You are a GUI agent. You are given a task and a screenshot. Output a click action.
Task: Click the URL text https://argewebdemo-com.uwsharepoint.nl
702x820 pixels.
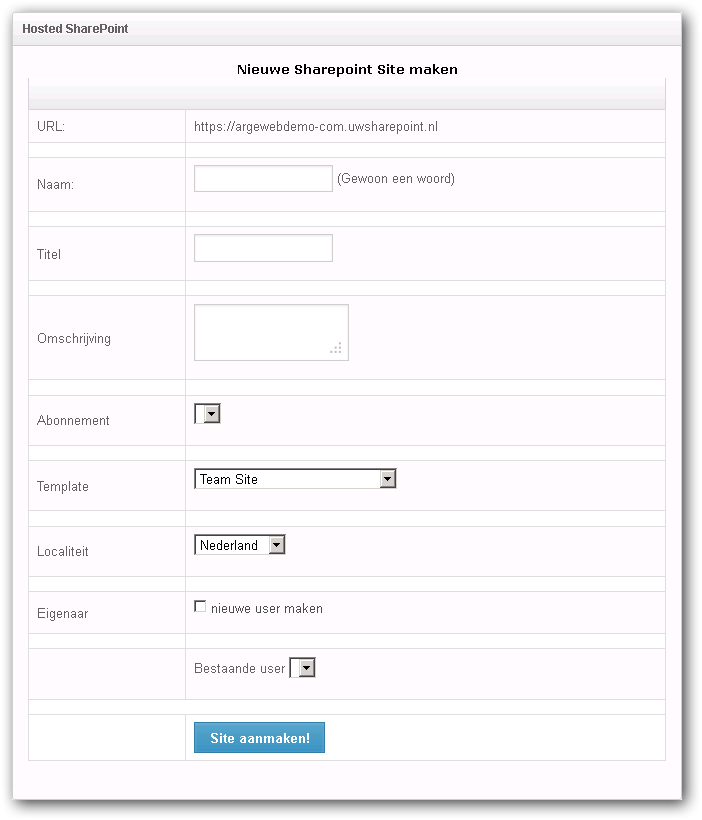click(316, 127)
